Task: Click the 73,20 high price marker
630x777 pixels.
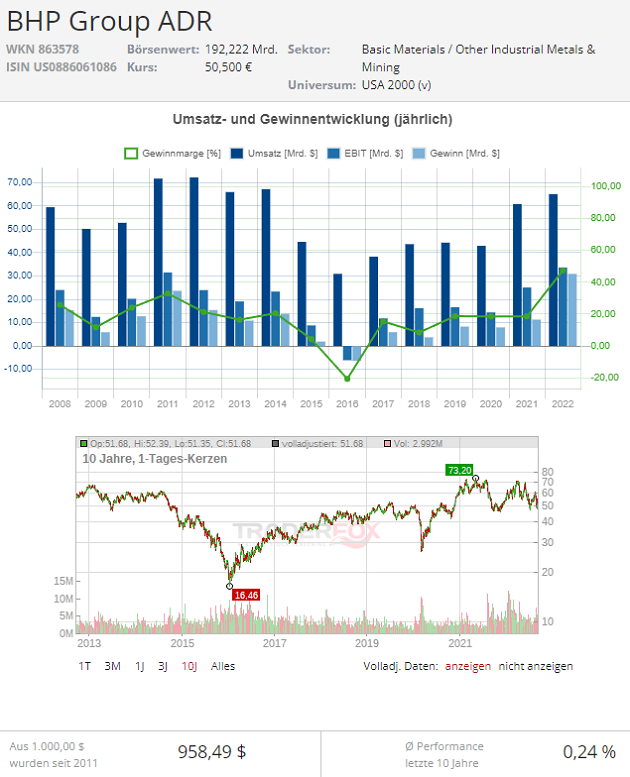Action: point(459,470)
